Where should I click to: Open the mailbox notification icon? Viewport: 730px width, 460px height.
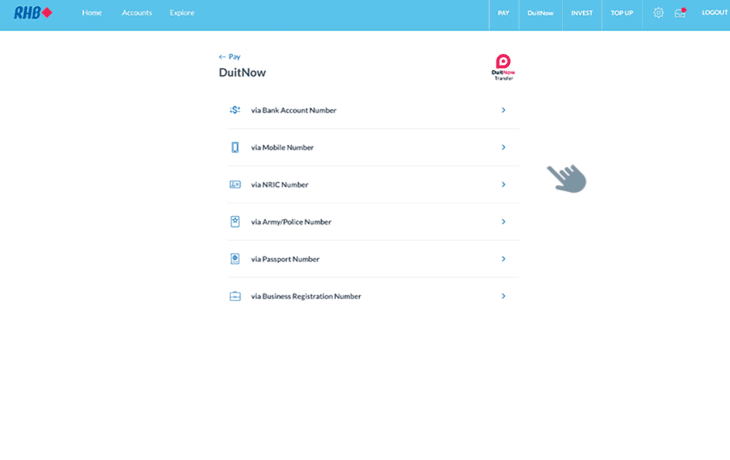(x=680, y=13)
